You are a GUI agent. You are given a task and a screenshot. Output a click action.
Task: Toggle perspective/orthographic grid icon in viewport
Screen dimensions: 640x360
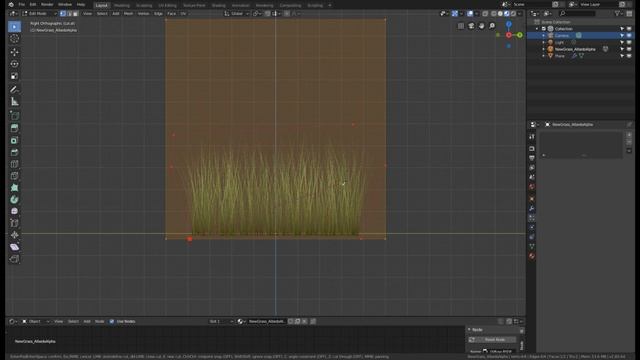click(461, 26)
